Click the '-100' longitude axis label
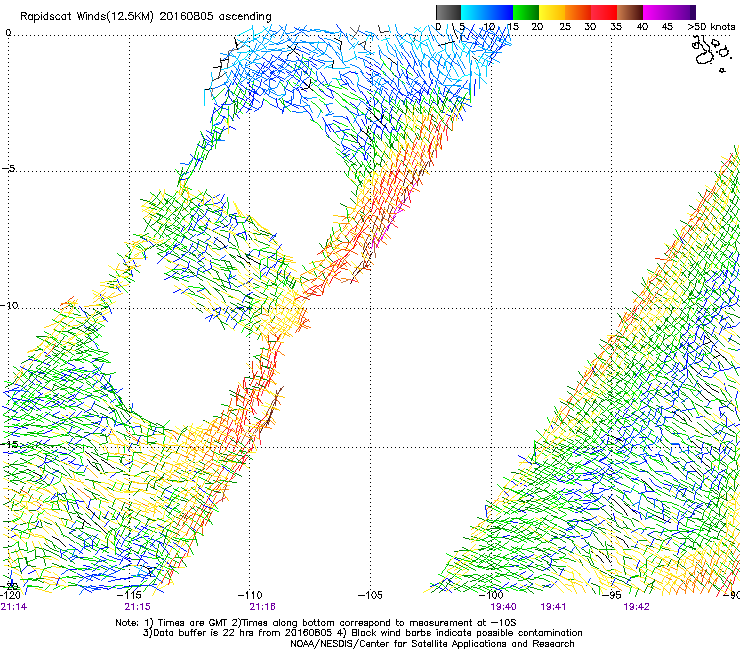The image size is (740, 650). [x=491, y=595]
